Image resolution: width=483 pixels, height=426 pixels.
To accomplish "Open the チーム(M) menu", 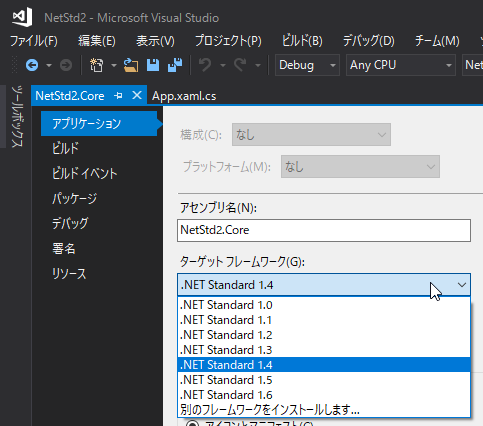I will pos(437,41).
